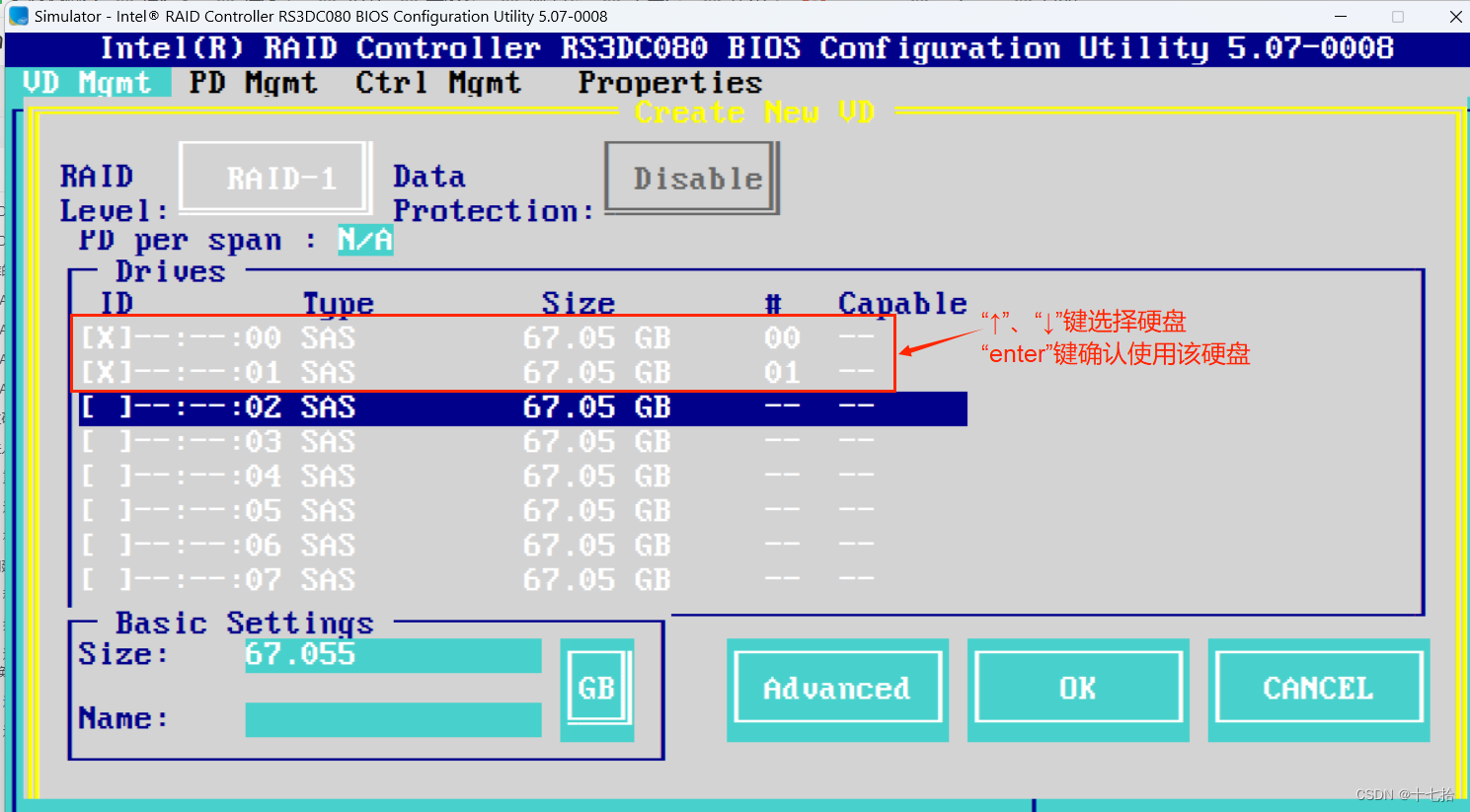Close the Simulator window
Screen dimensions: 1470x812
pos(1455,16)
